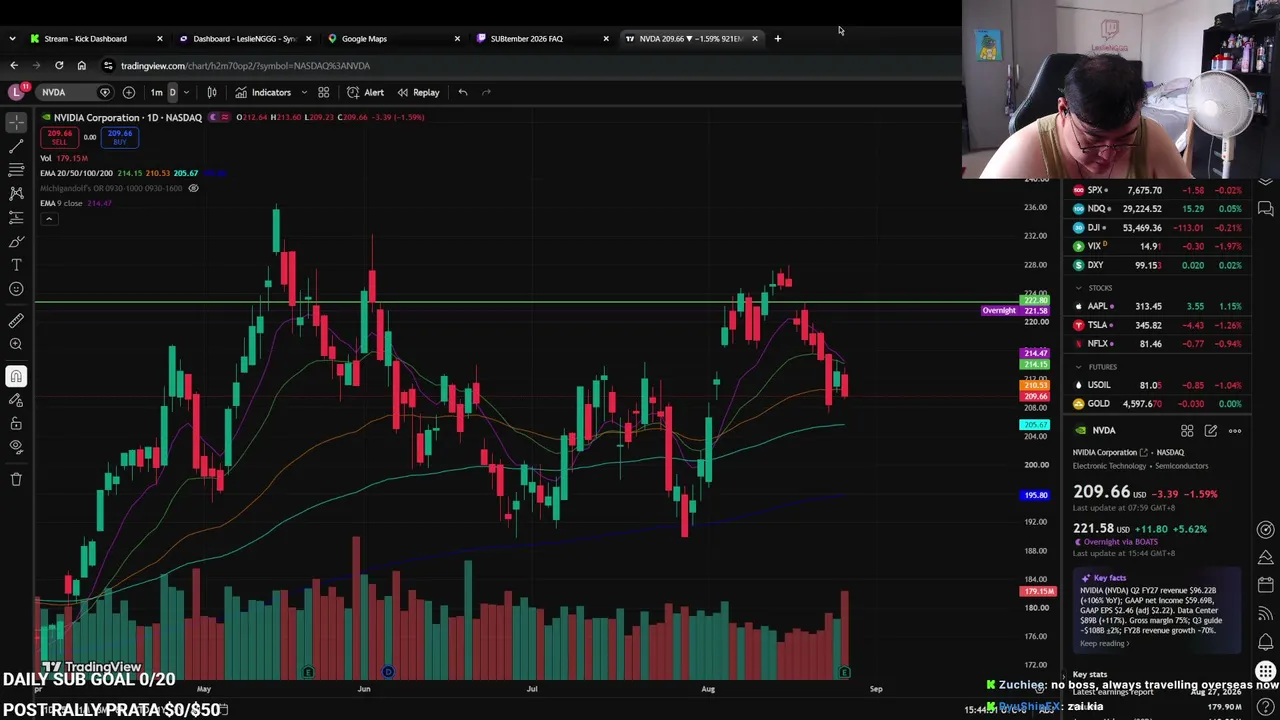Toggle visibility of Michigandolf's OR indicator
The width and height of the screenshot is (1280, 720).
pos(193,188)
